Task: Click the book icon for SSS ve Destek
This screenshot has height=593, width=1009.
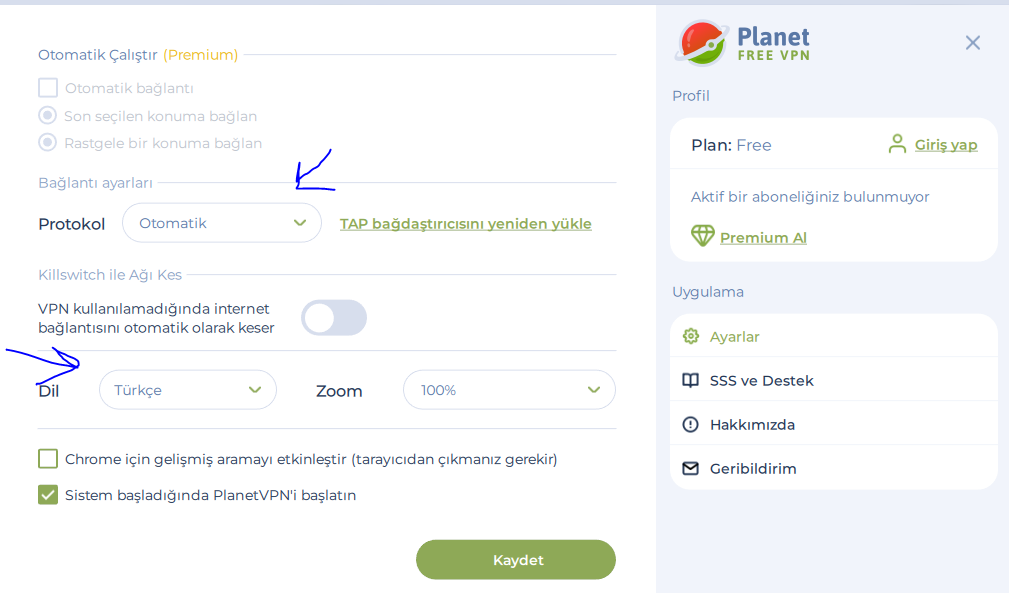Action: pyautogui.click(x=690, y=380)
